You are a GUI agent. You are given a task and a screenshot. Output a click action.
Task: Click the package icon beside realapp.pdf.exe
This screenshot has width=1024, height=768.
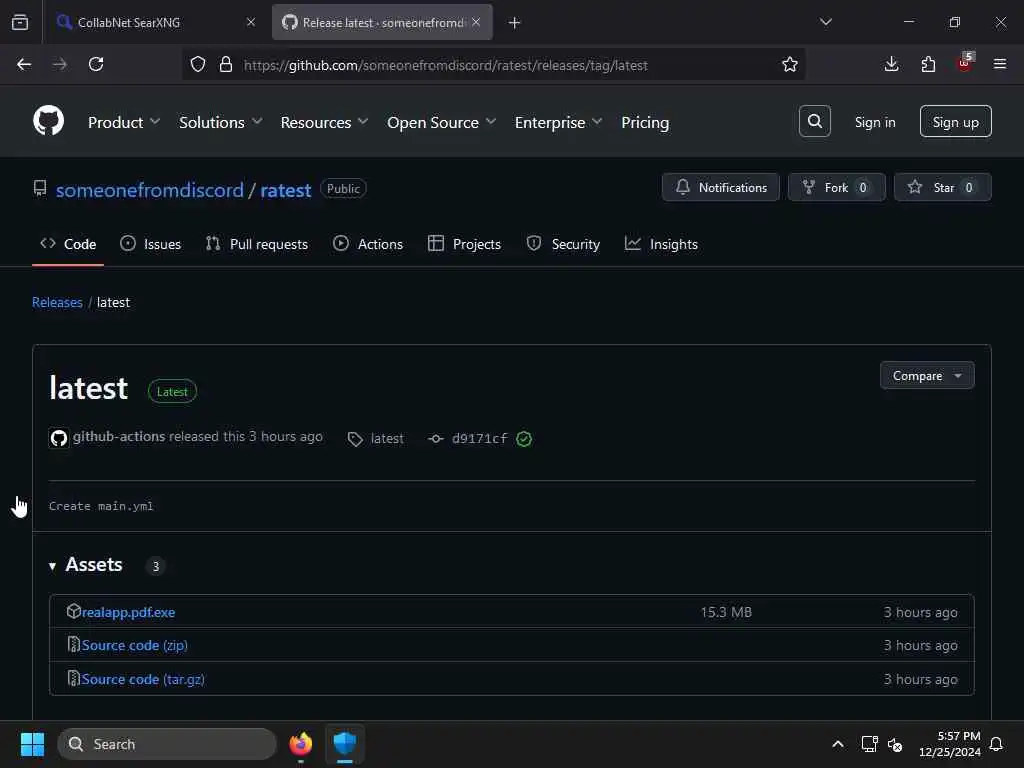[74, 611]
